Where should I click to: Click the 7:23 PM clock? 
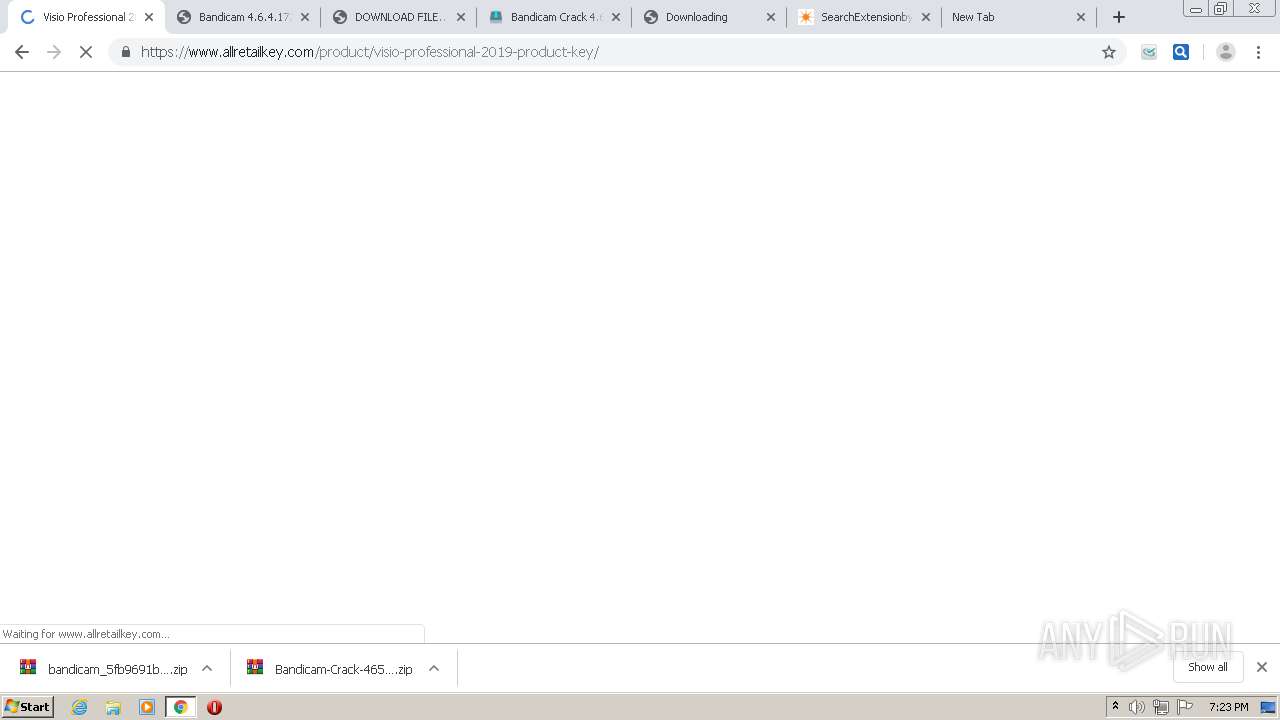click(x=1228, y=707)
